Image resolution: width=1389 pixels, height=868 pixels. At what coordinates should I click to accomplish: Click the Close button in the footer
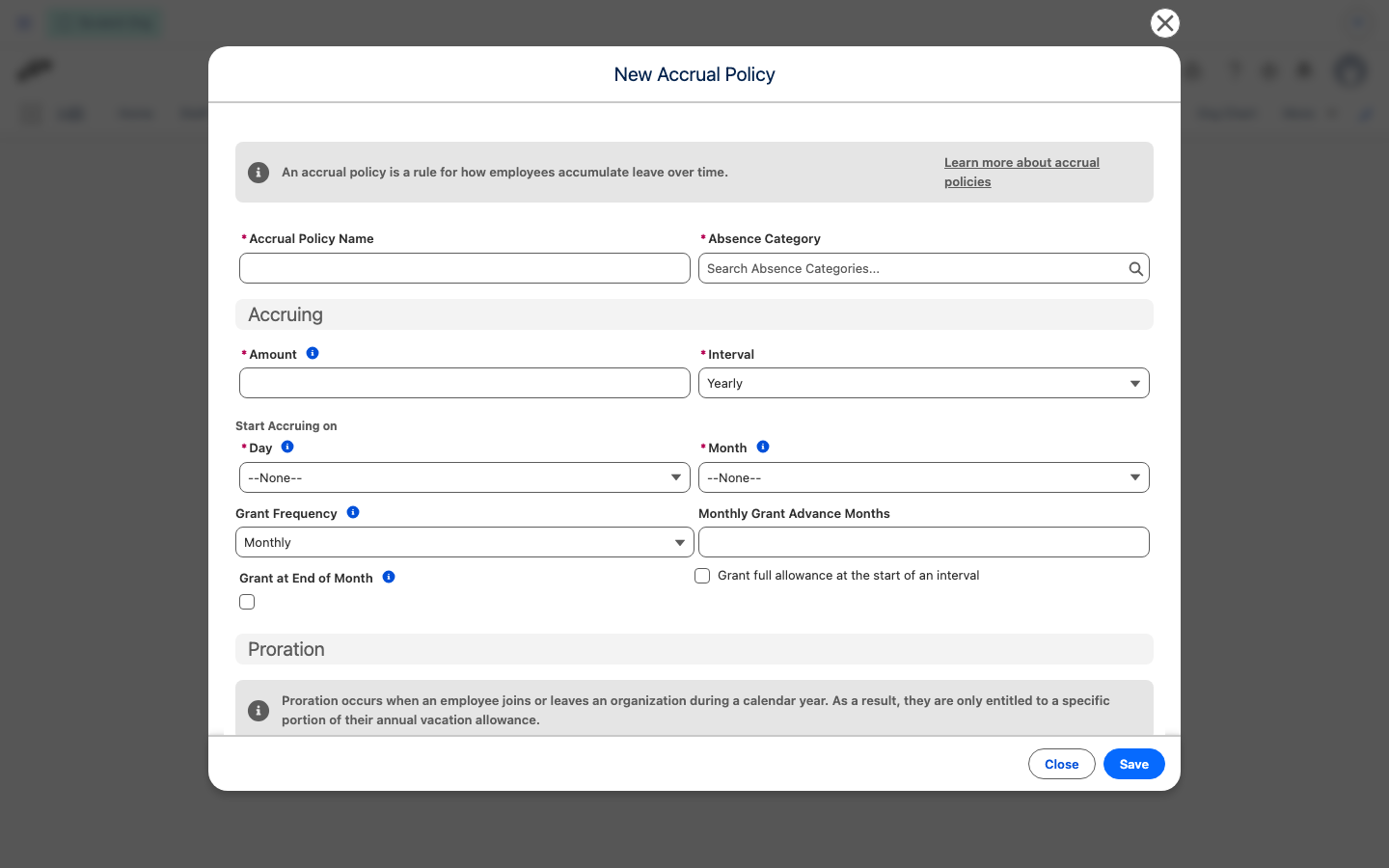pos(1062,764)
